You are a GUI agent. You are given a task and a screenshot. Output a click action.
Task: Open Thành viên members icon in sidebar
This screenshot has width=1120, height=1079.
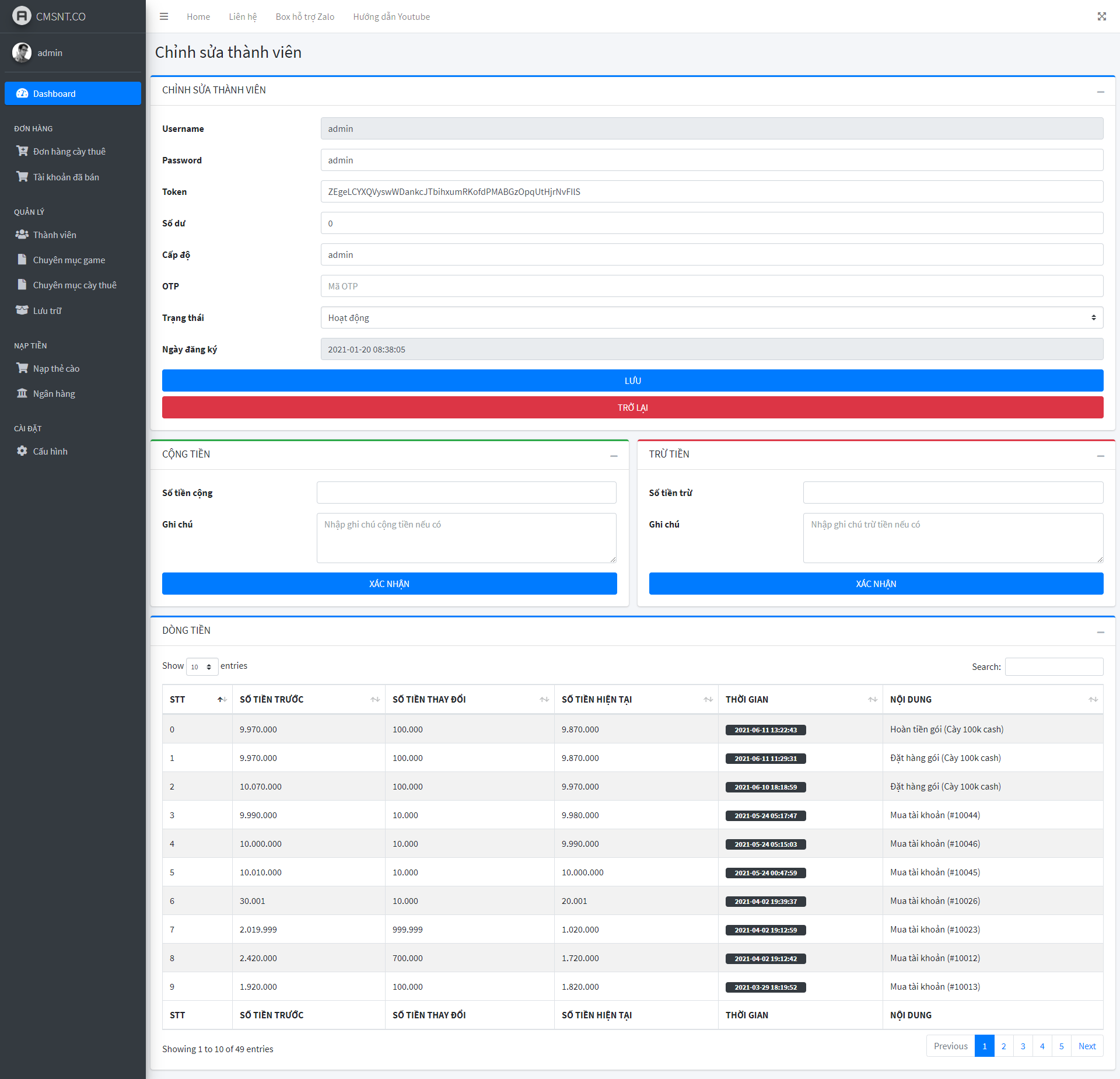tap(22, 235)
